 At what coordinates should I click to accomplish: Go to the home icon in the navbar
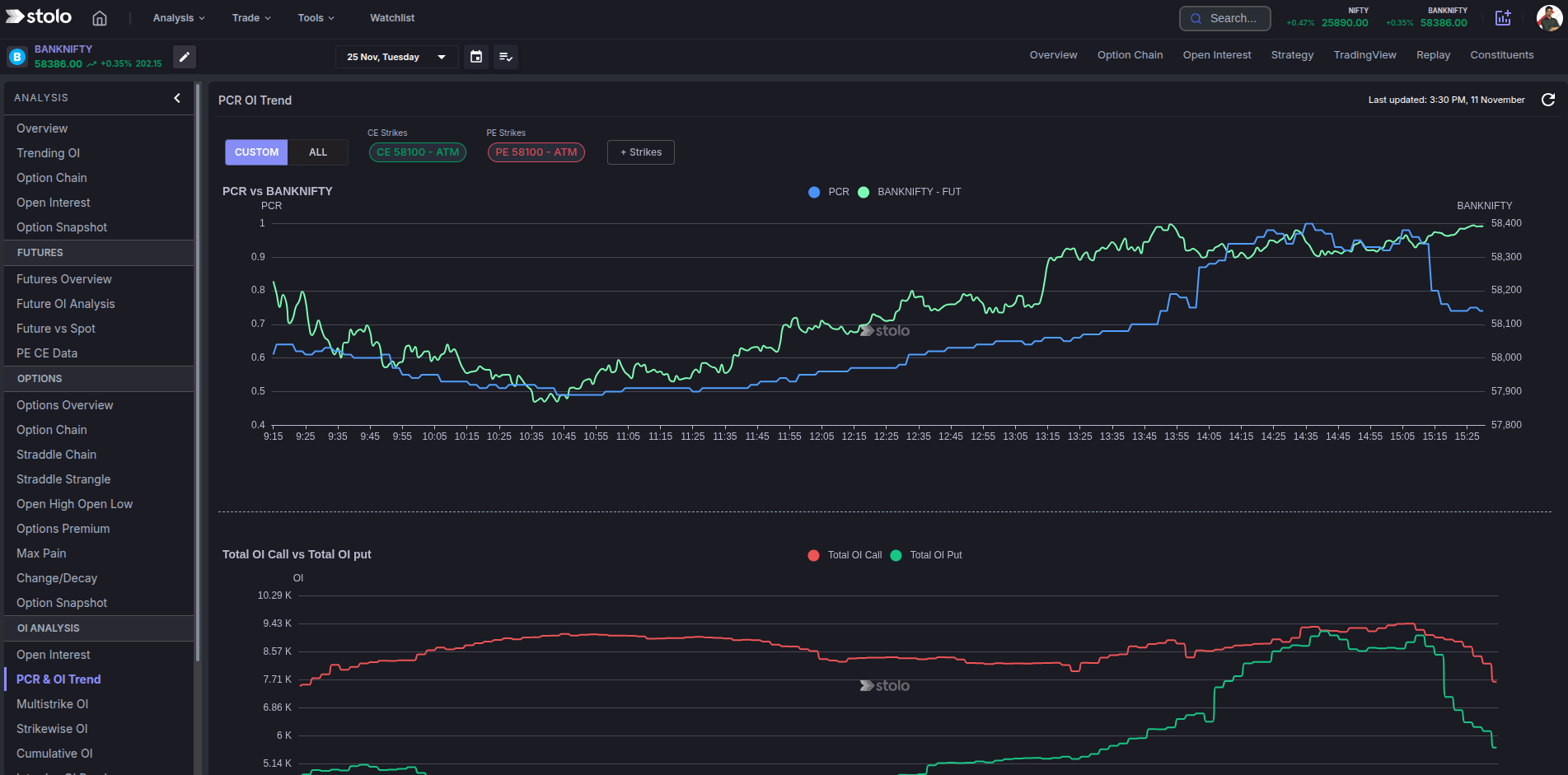pos(99,17)
